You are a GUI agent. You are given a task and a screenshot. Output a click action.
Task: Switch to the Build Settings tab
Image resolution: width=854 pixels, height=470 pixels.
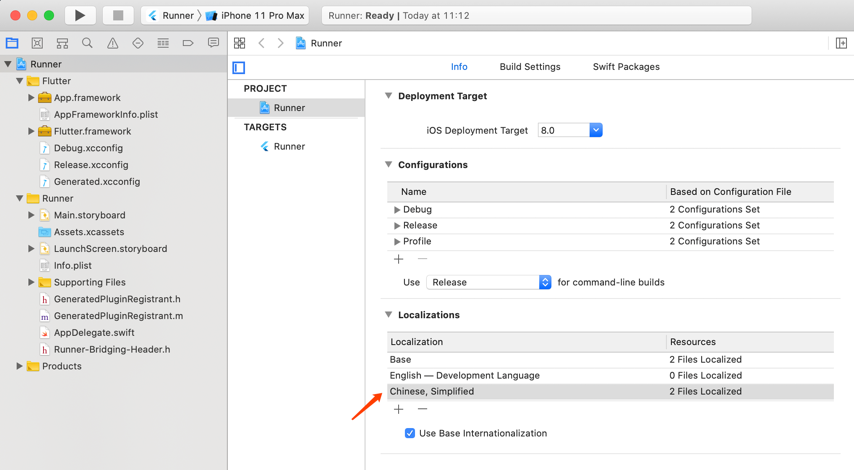(530, 66)
